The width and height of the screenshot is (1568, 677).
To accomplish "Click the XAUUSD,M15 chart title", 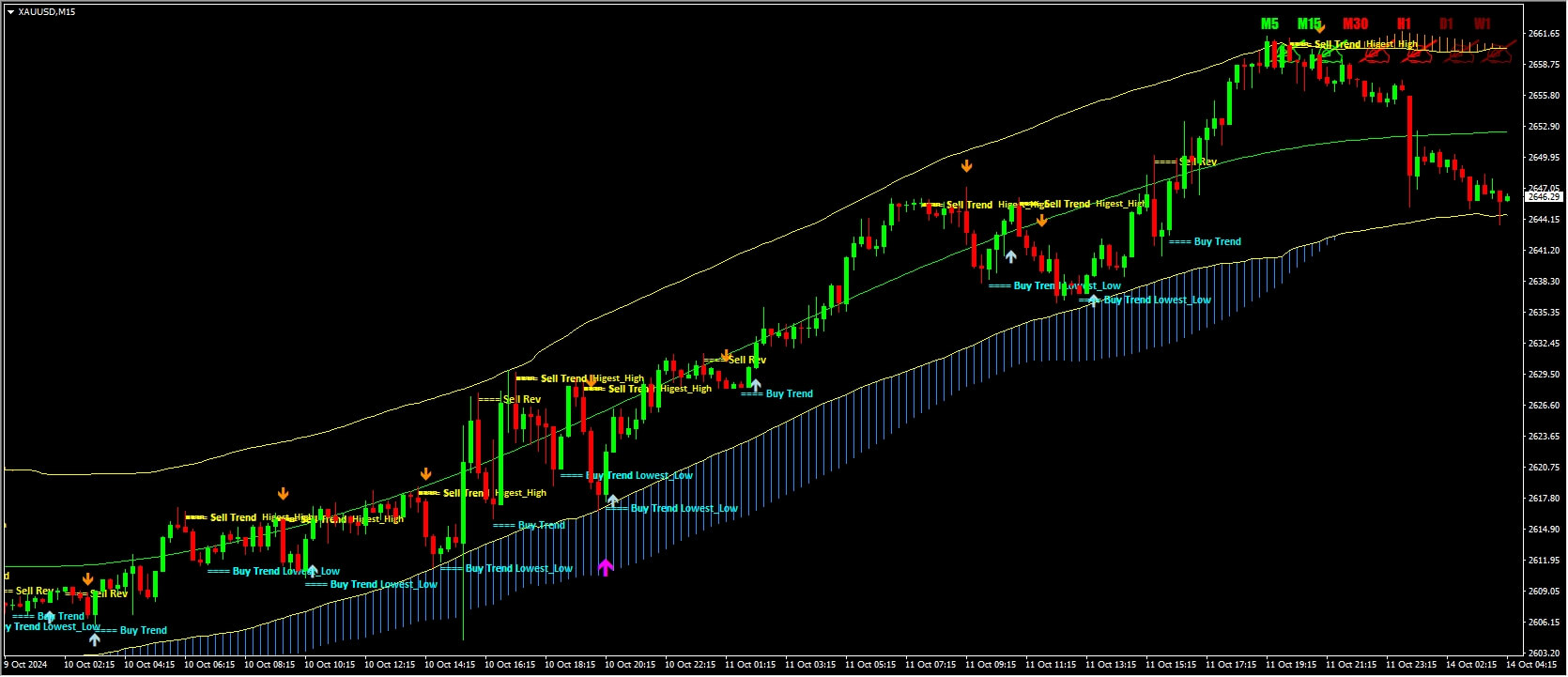I will (47, 12).
